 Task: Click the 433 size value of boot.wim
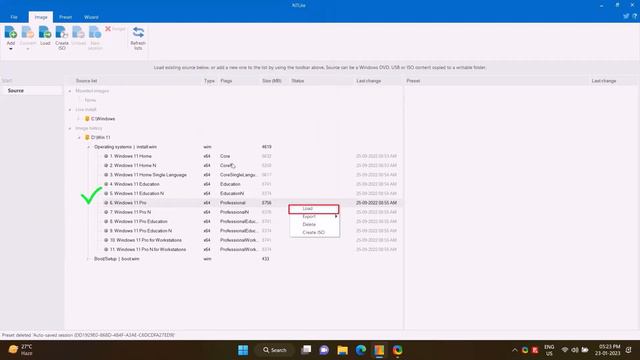[x=265, y=259]
